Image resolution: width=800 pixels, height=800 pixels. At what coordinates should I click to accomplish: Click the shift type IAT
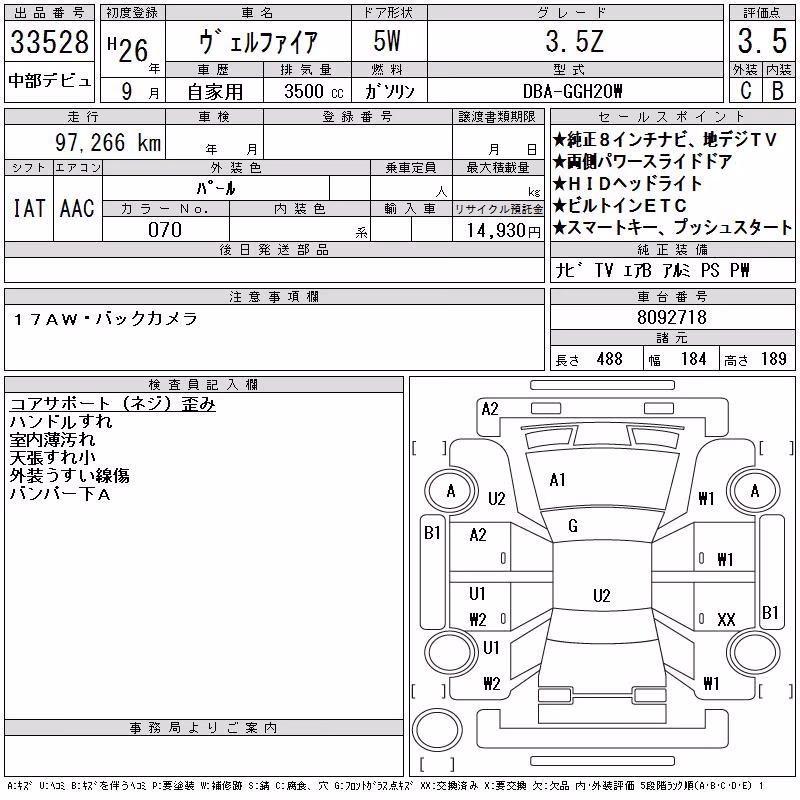(29, 208)
